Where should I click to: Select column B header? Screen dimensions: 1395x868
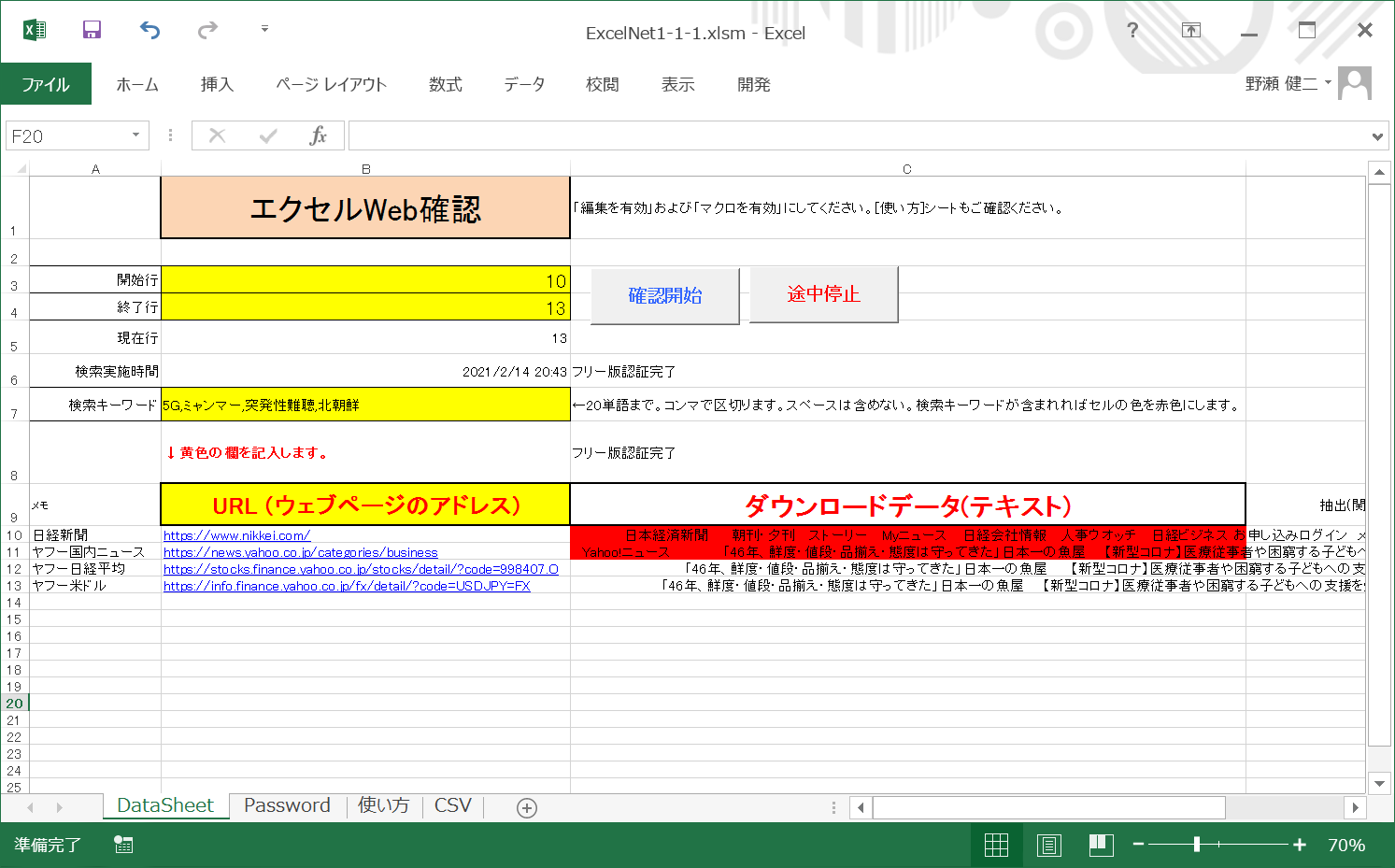click(365, 169)
